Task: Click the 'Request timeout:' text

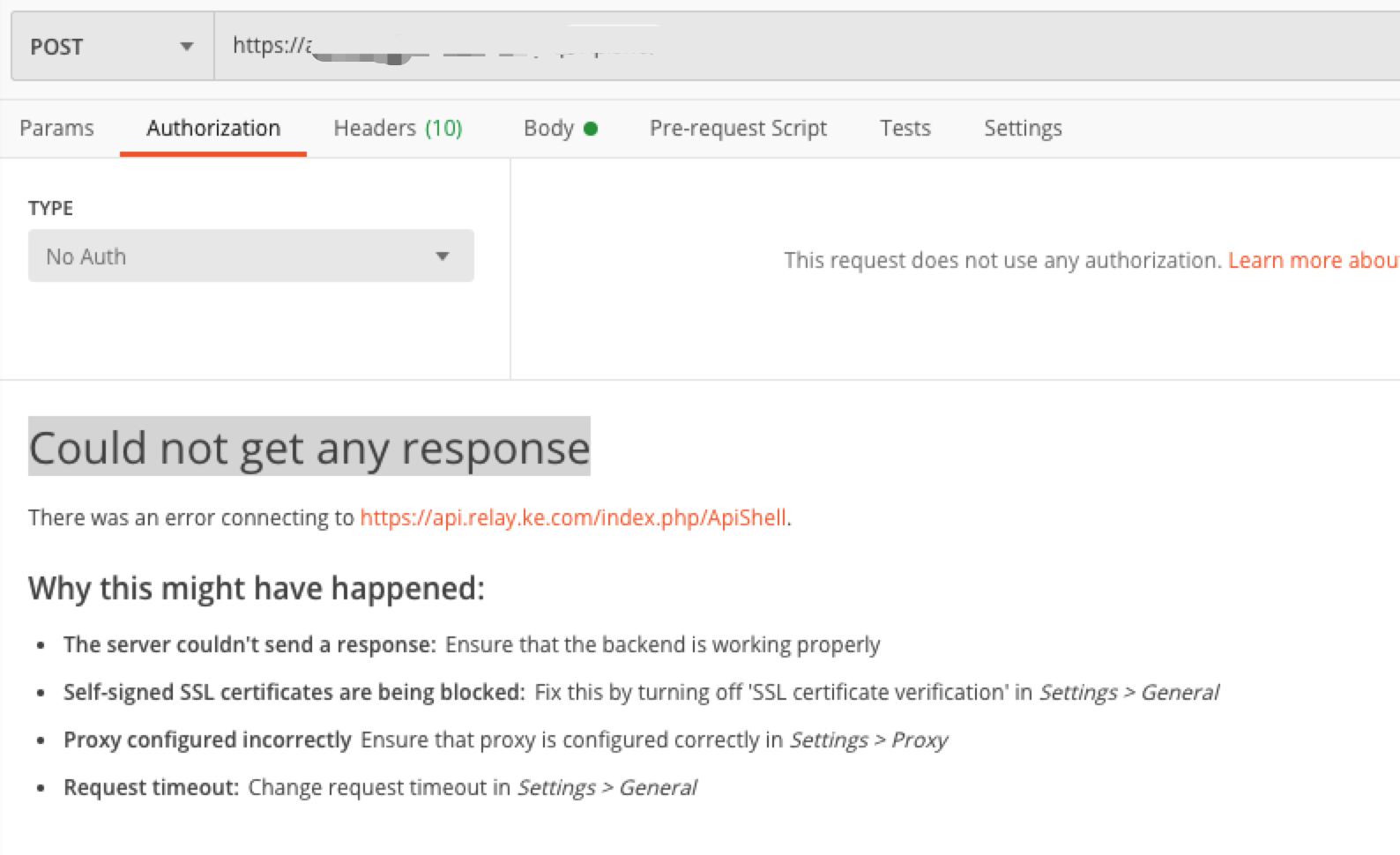Action: click(x=152, y=787)
